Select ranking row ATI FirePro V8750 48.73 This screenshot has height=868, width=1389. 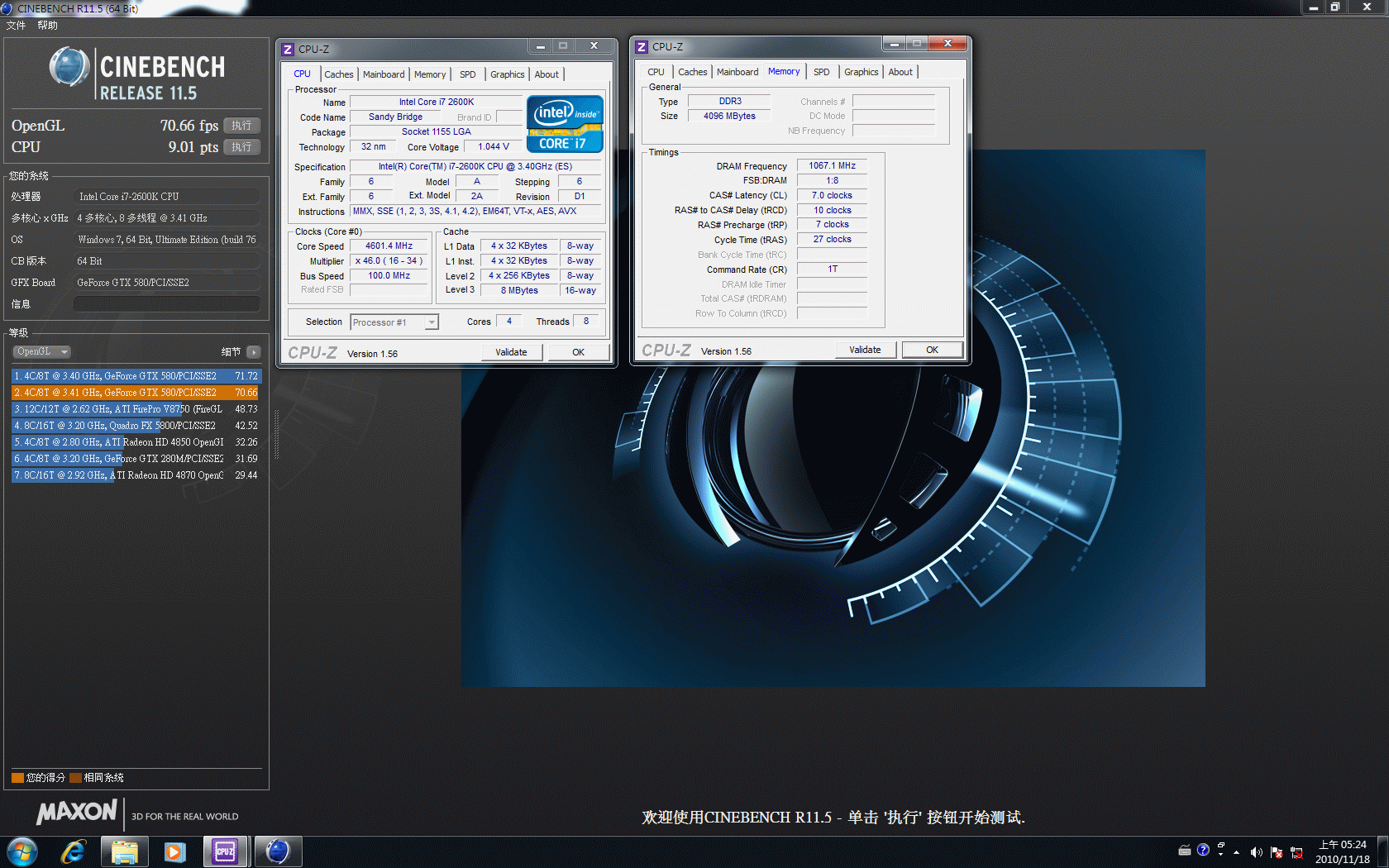[x=136, y=409]
